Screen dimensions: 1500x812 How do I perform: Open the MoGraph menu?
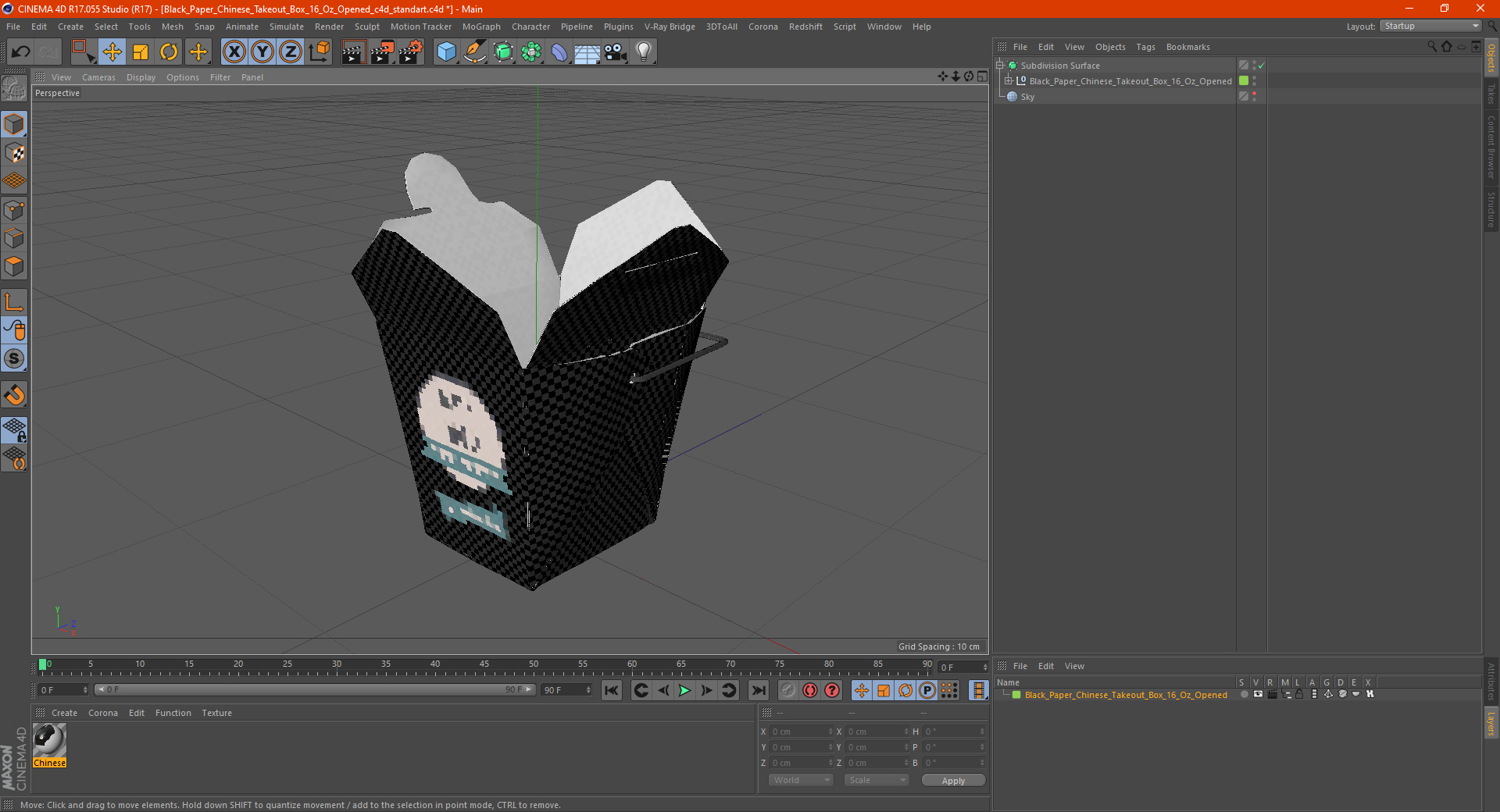481,27
